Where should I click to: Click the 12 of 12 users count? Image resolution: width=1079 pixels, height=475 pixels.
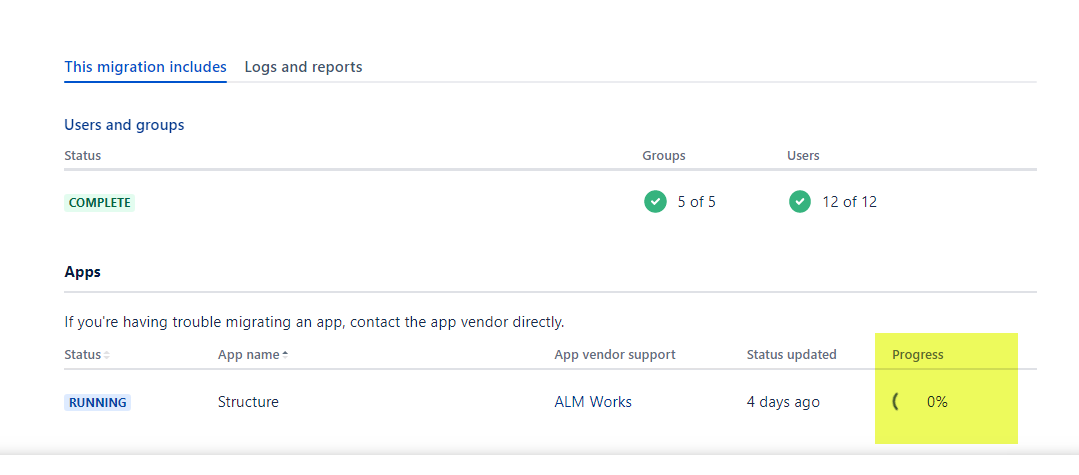[850, 202]
